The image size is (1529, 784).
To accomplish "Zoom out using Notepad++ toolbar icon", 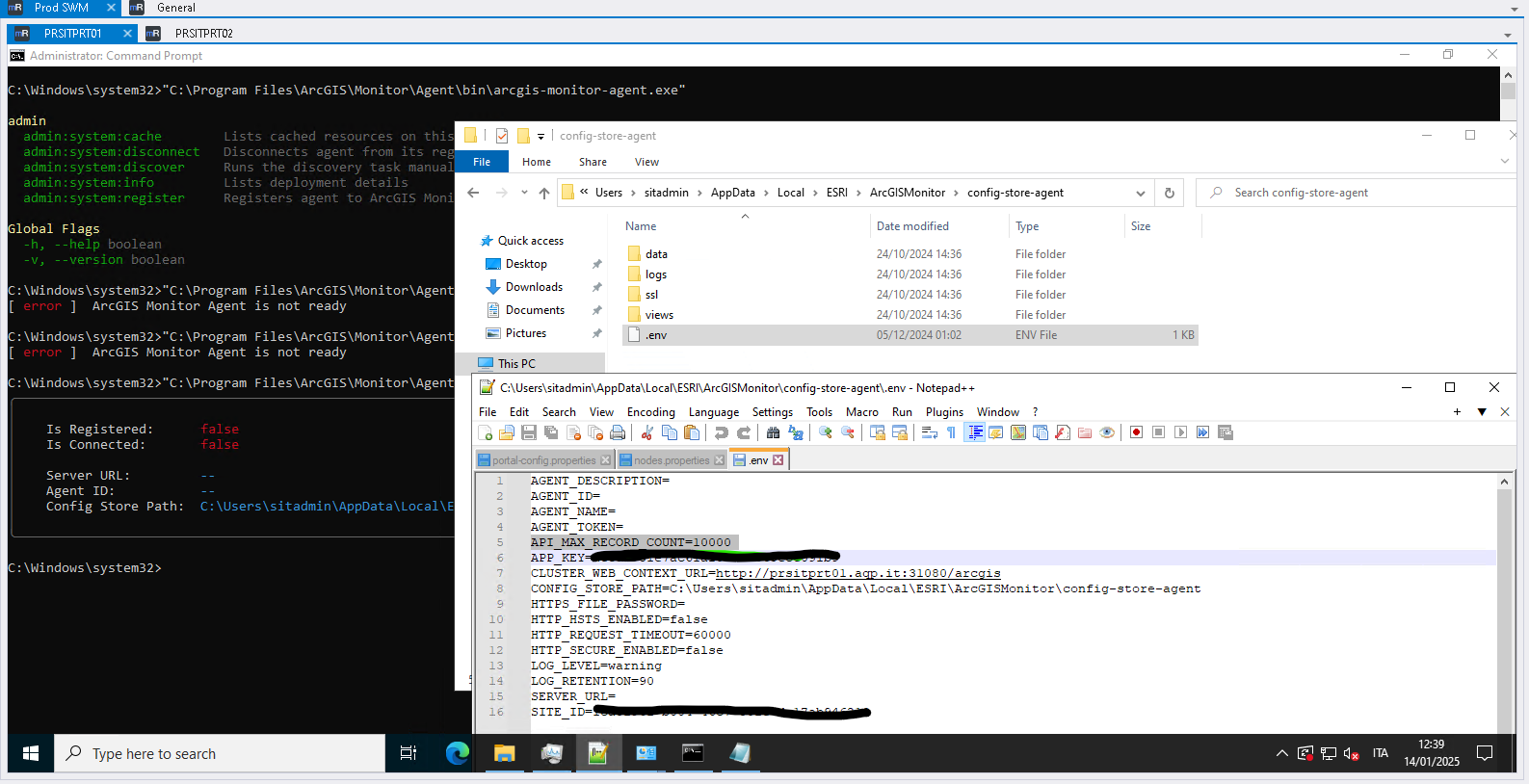I will pos(848,433).
